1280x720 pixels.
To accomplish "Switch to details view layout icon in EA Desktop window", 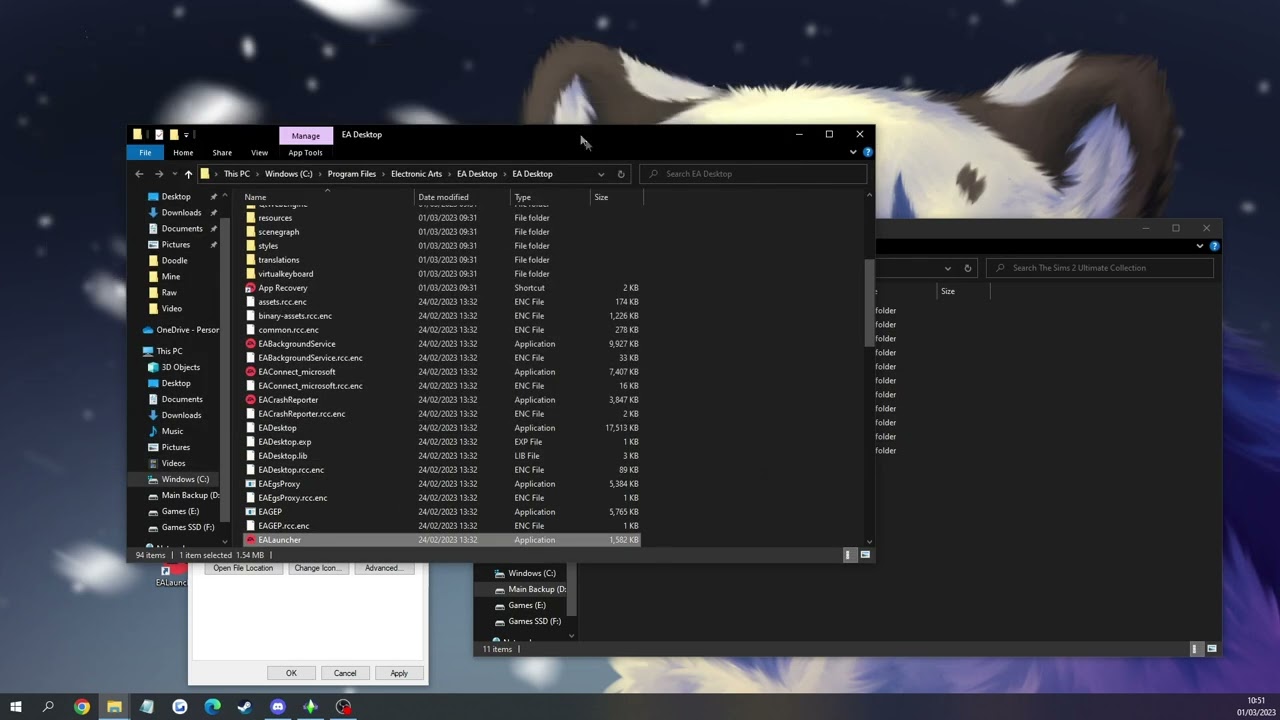I will (x=849, y=555).
